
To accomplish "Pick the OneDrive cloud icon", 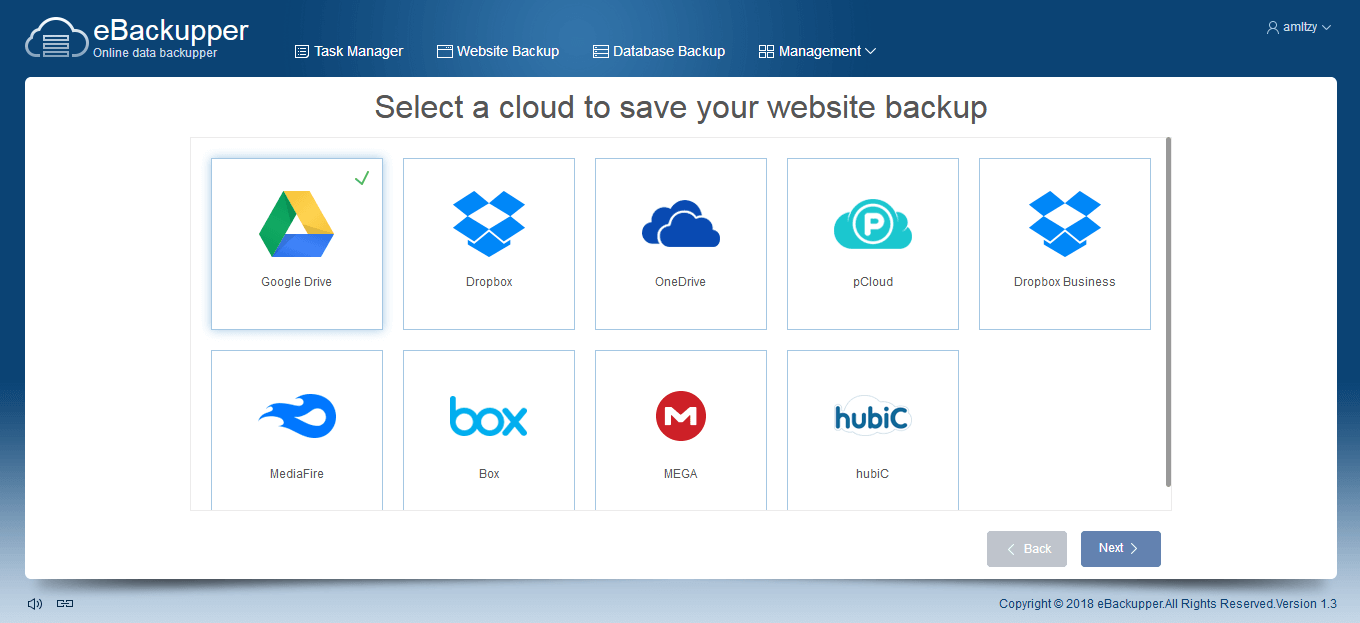I will point(681,224).
